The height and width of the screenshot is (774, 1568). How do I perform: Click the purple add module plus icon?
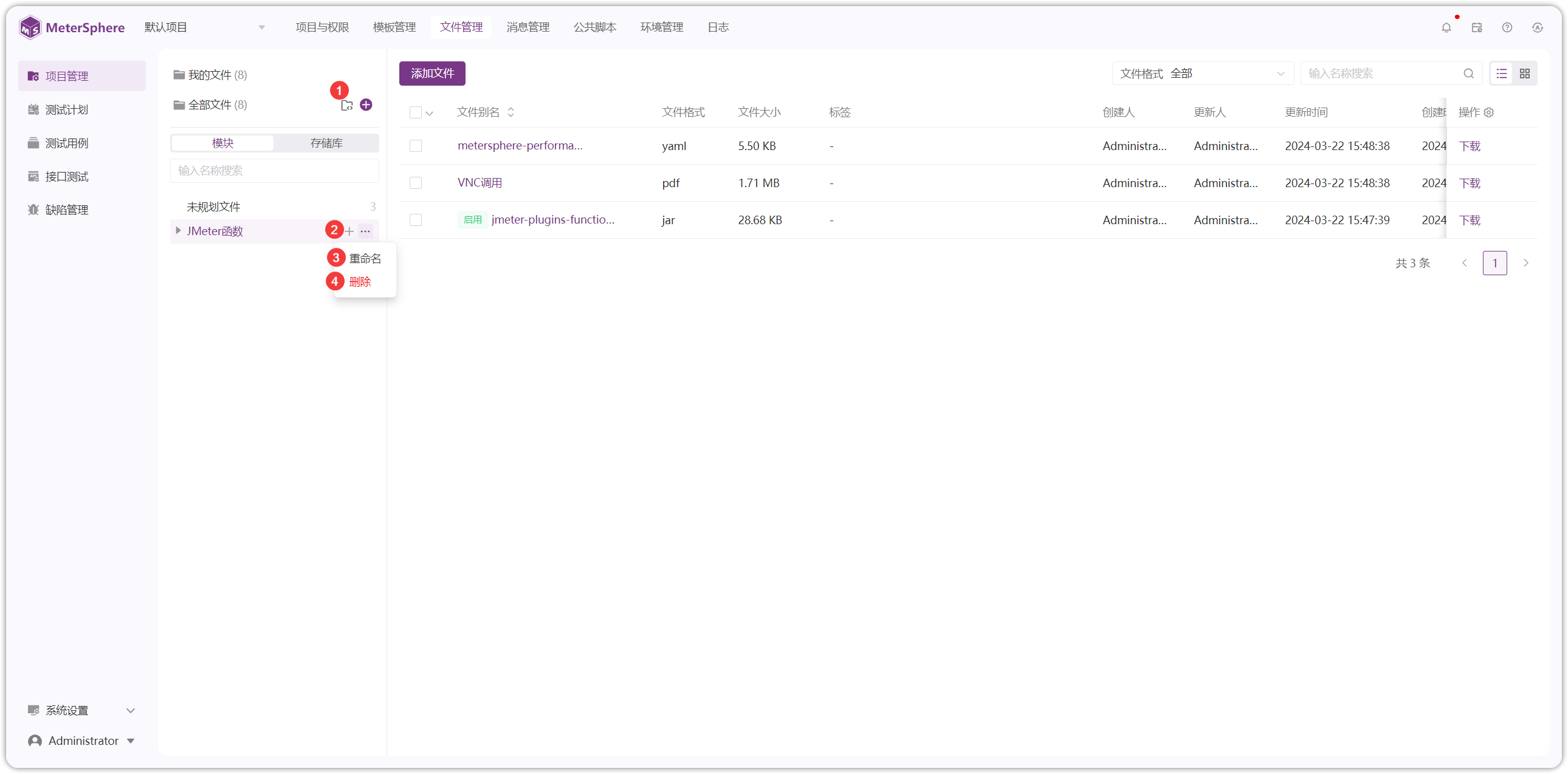coord(366,104)
